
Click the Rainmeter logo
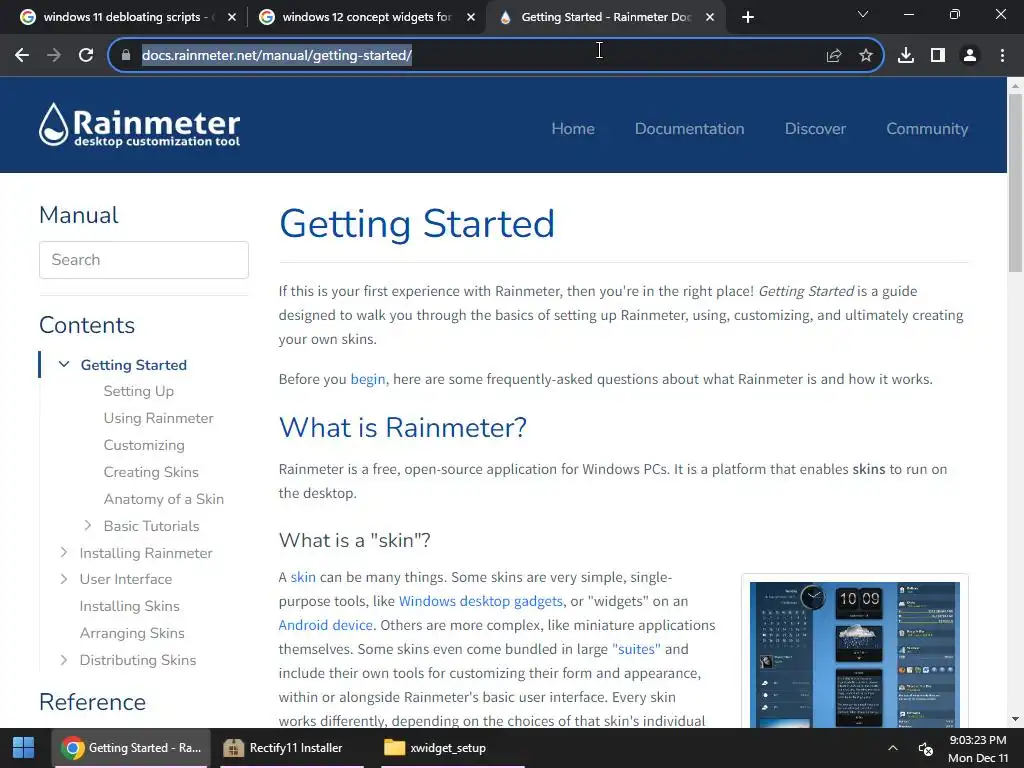(139, 125)
